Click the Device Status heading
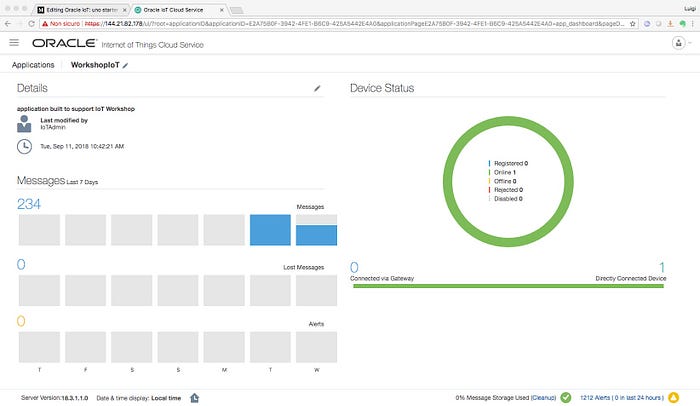The width and height of the screenshot is (700, 406). click(x=382, y=88)
